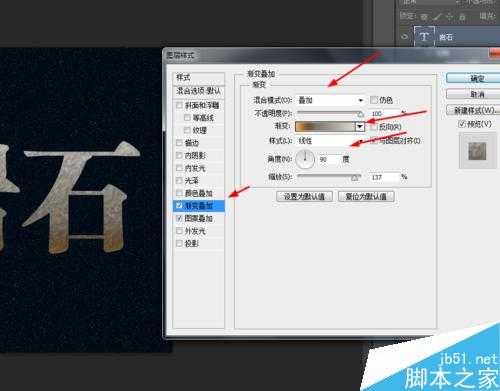
Task: Cancel with the 取消 button
Action: (x=473, y=94)
